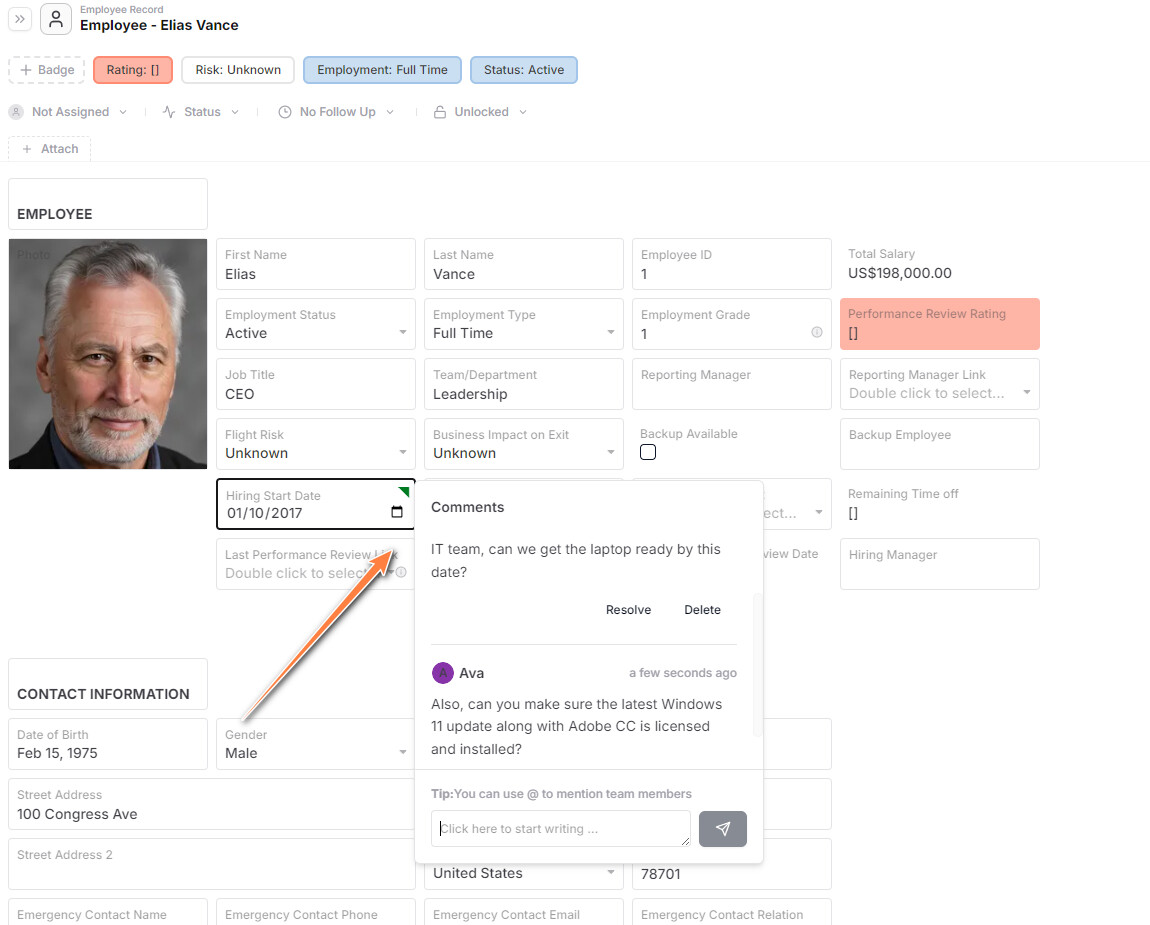The image size is (1150, 925).
Task: Click the Street Address field
Action: 212,805
